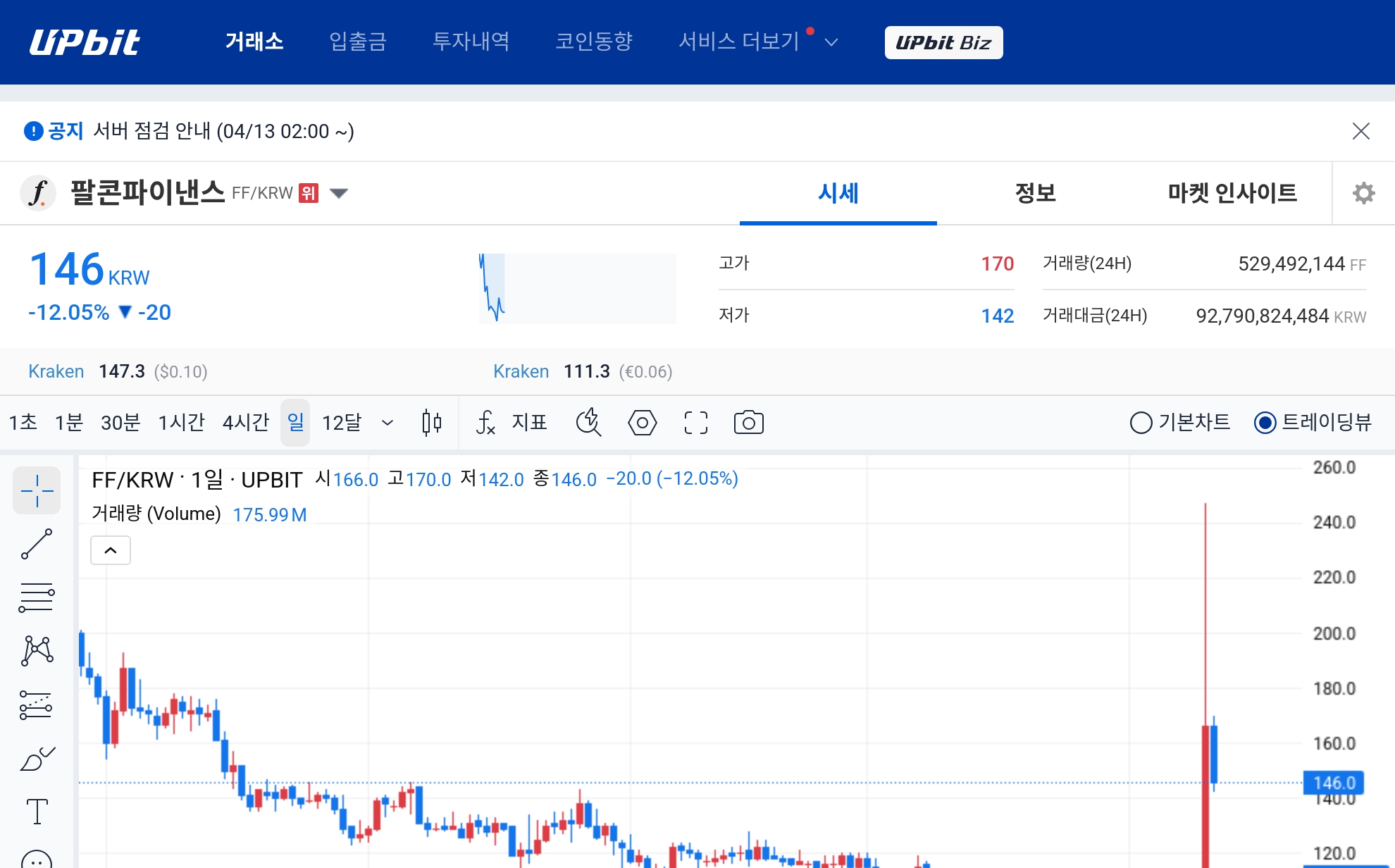Select the trend line drawing tool
Screen dimensions: 1395x868
[x=37, y=544]
